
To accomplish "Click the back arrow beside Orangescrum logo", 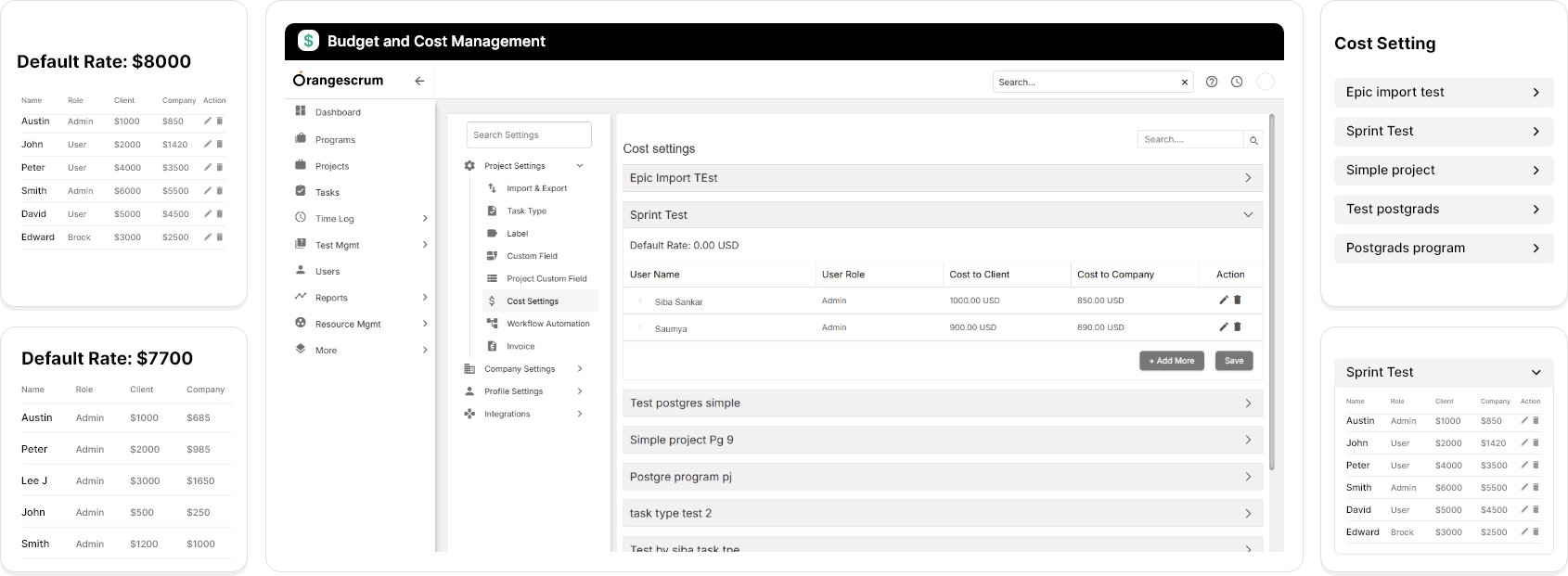I will (x=419, y=82).
